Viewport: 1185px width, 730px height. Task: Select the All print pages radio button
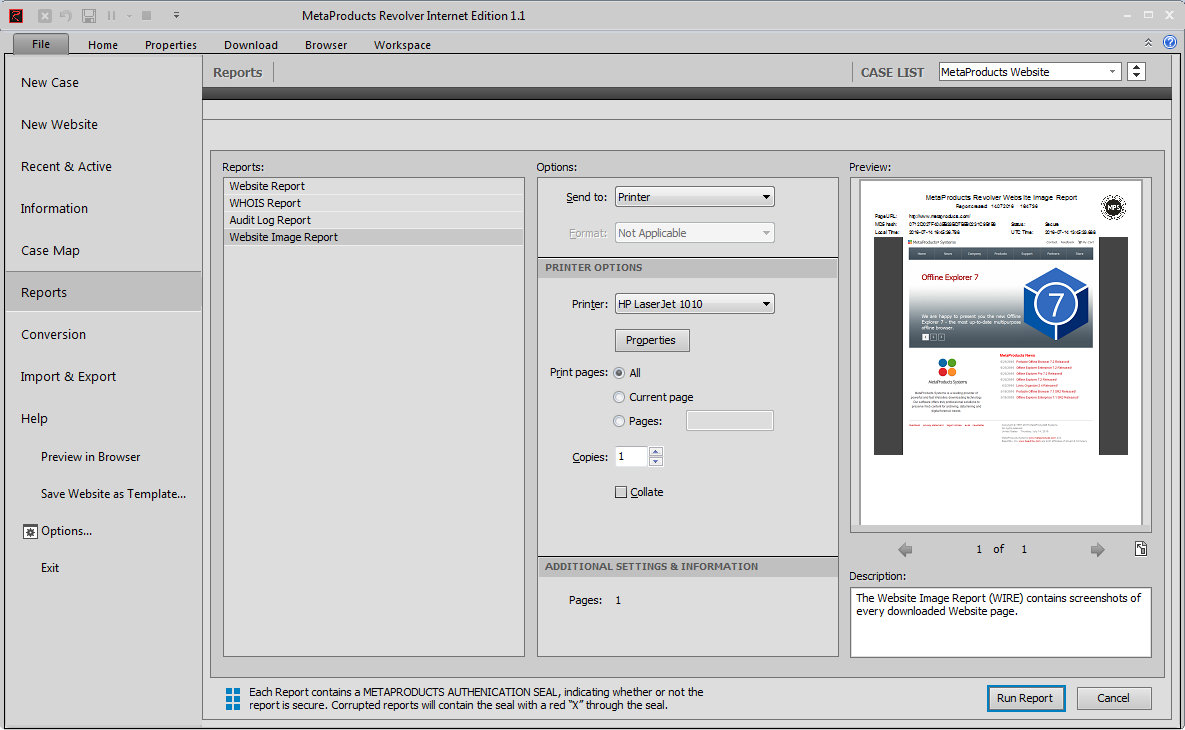619,373
